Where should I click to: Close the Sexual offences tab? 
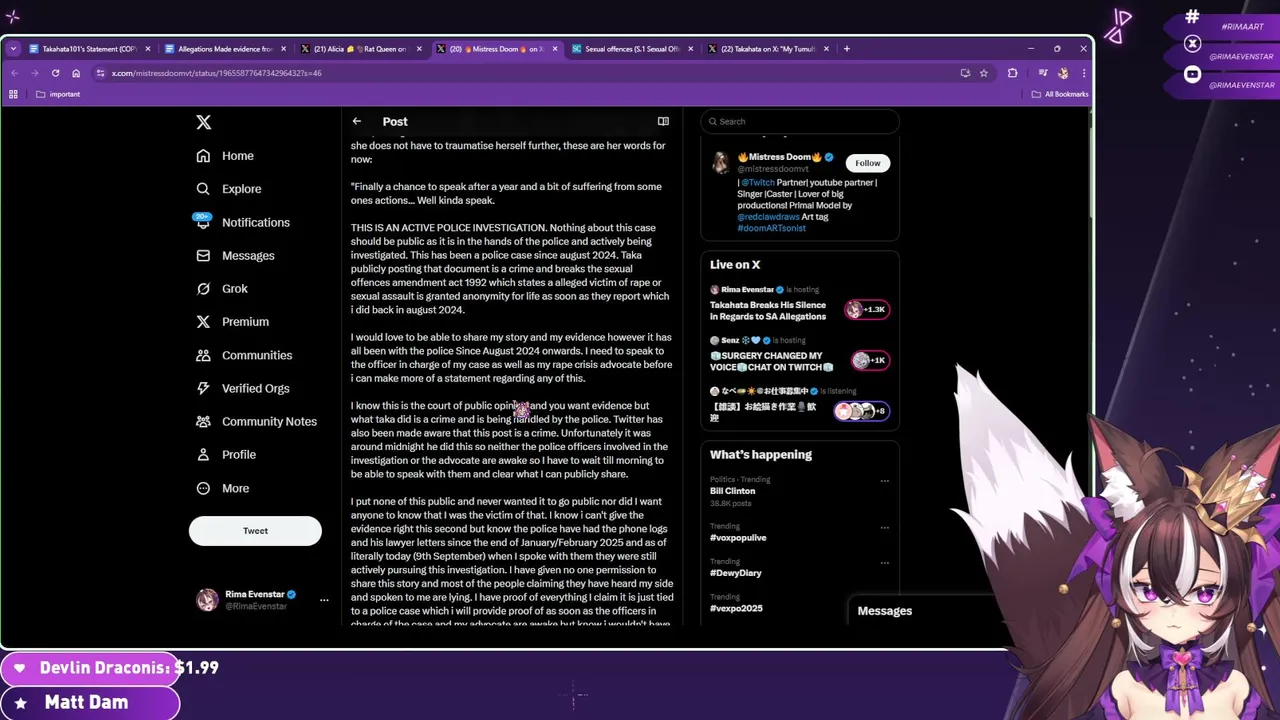[x=691, y=49]
